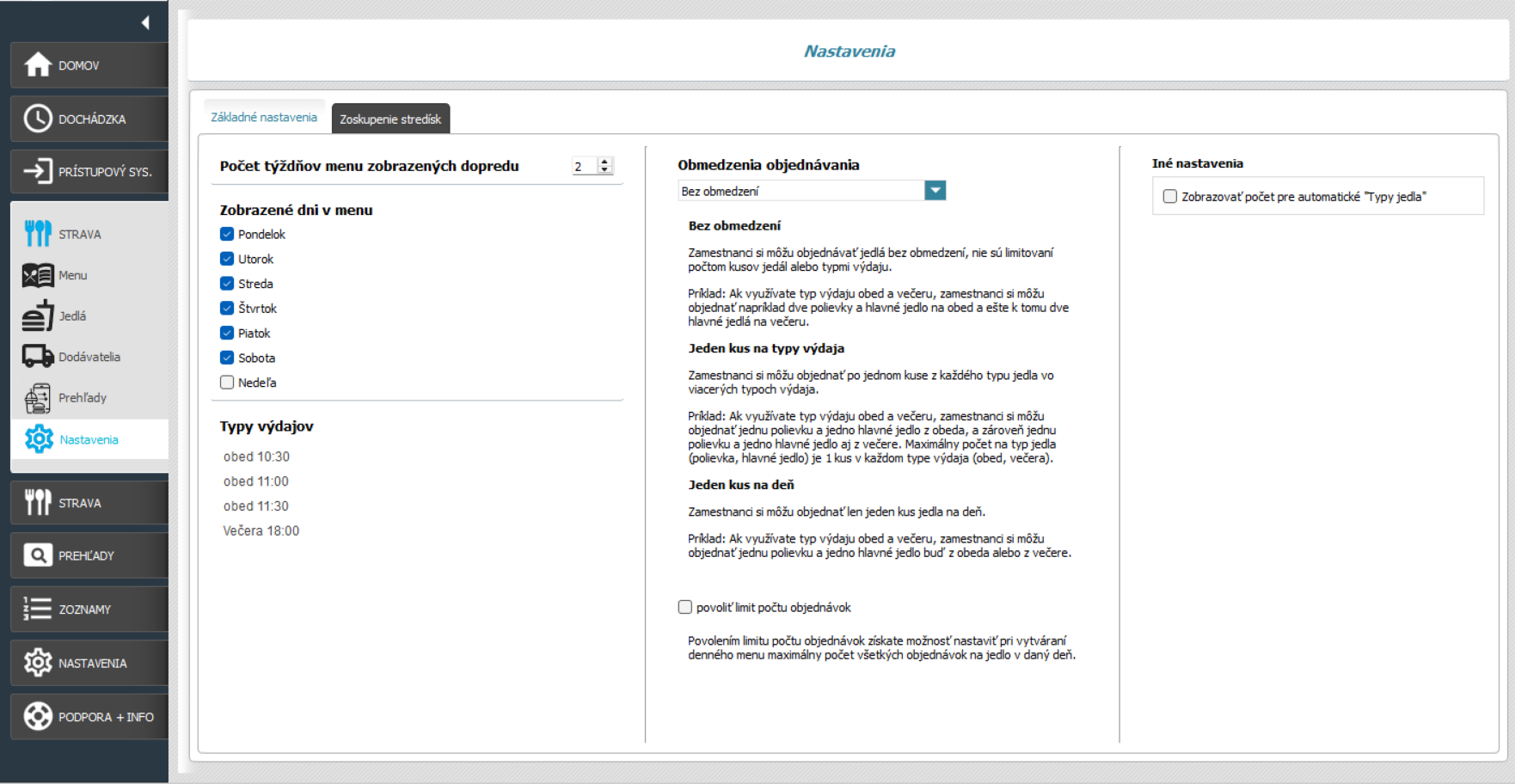1515x784 pixels.
Task: Open Dochádzka via the clock icon
Action: [x=38, y=119]
